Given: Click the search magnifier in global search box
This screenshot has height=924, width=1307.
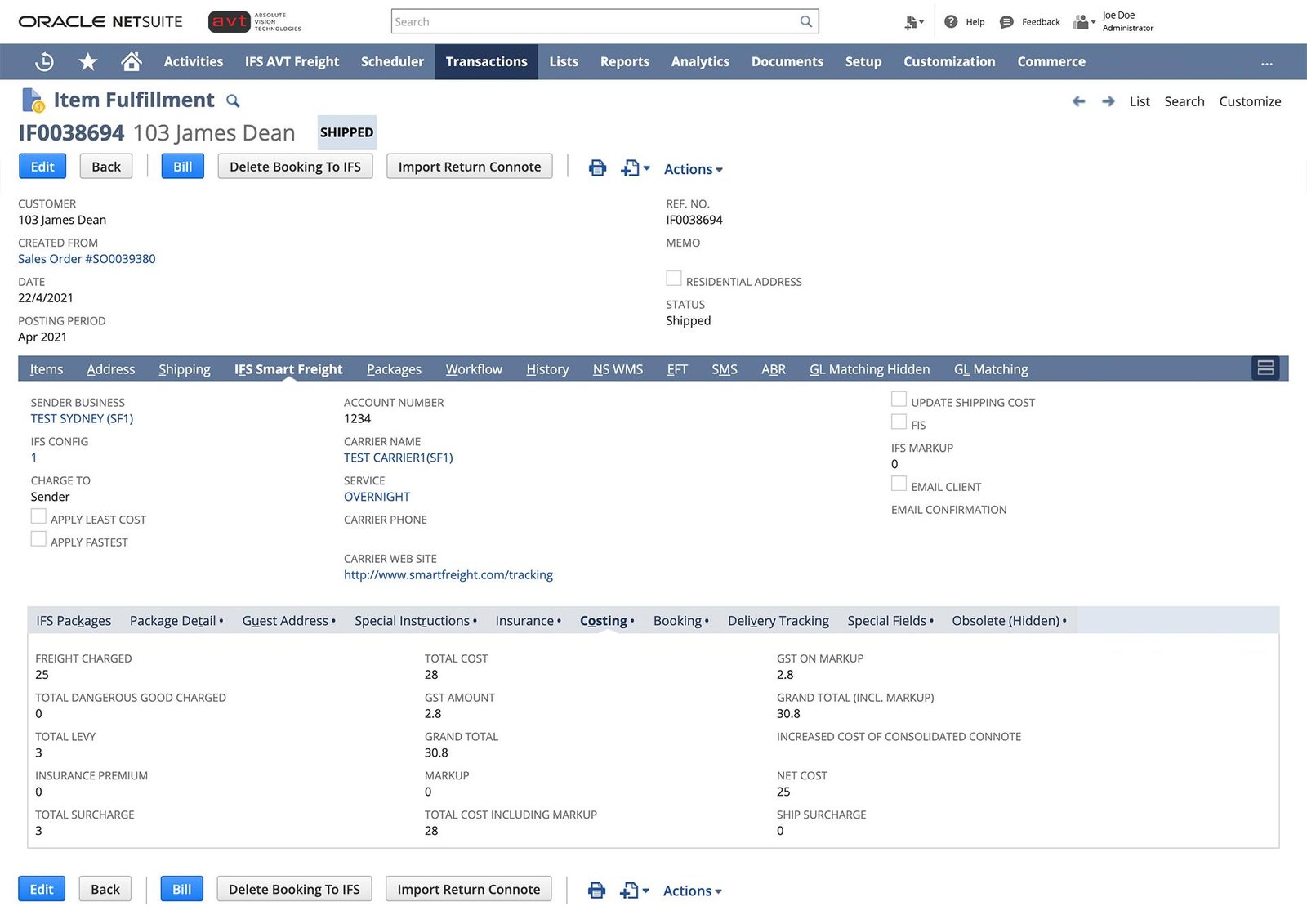Looking at the screenshot, I should click(806, 21).
